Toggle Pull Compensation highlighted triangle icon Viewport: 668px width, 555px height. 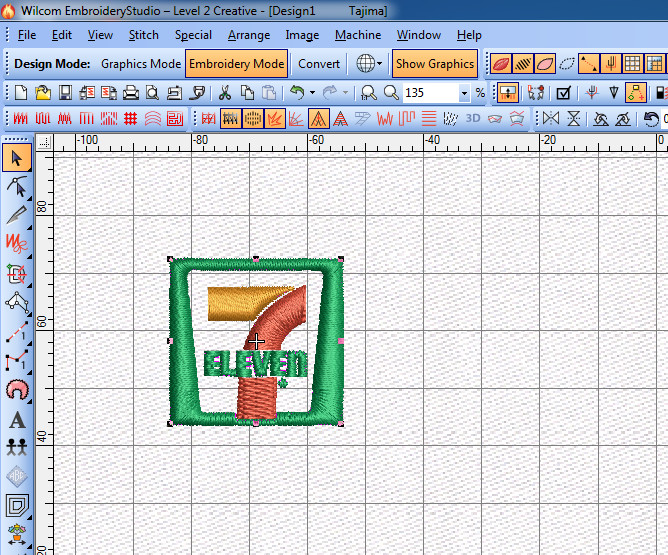tap(318, 119)
